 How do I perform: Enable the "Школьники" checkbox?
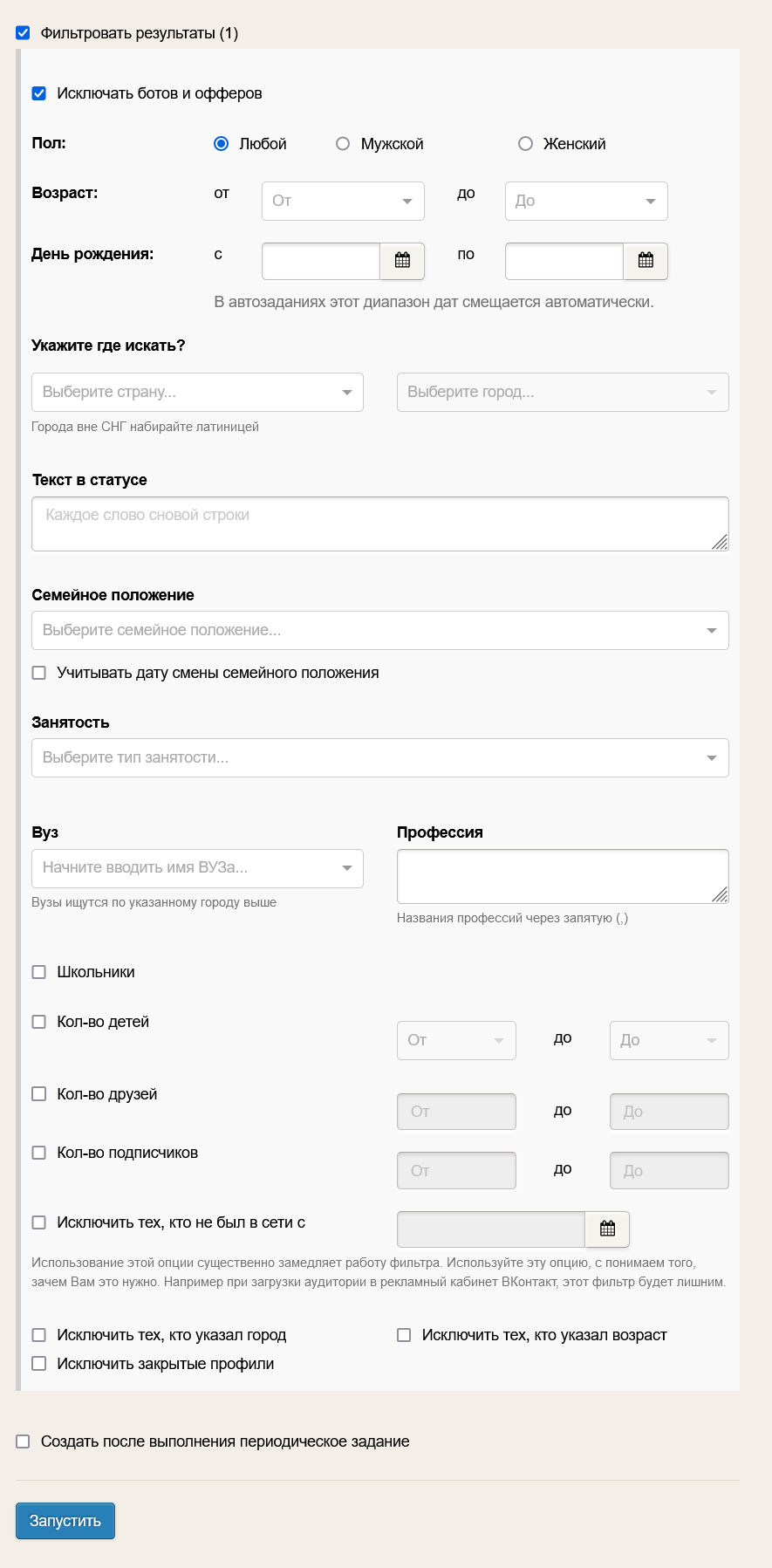point(39,972)
